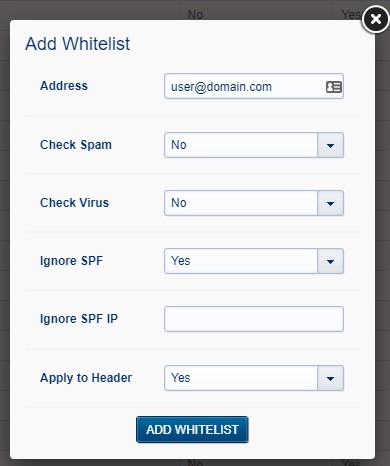Expand the Check Virus dropdown arrow
Image resolution: width=390 pixels, height=466 pixels.
coord(330,203)
